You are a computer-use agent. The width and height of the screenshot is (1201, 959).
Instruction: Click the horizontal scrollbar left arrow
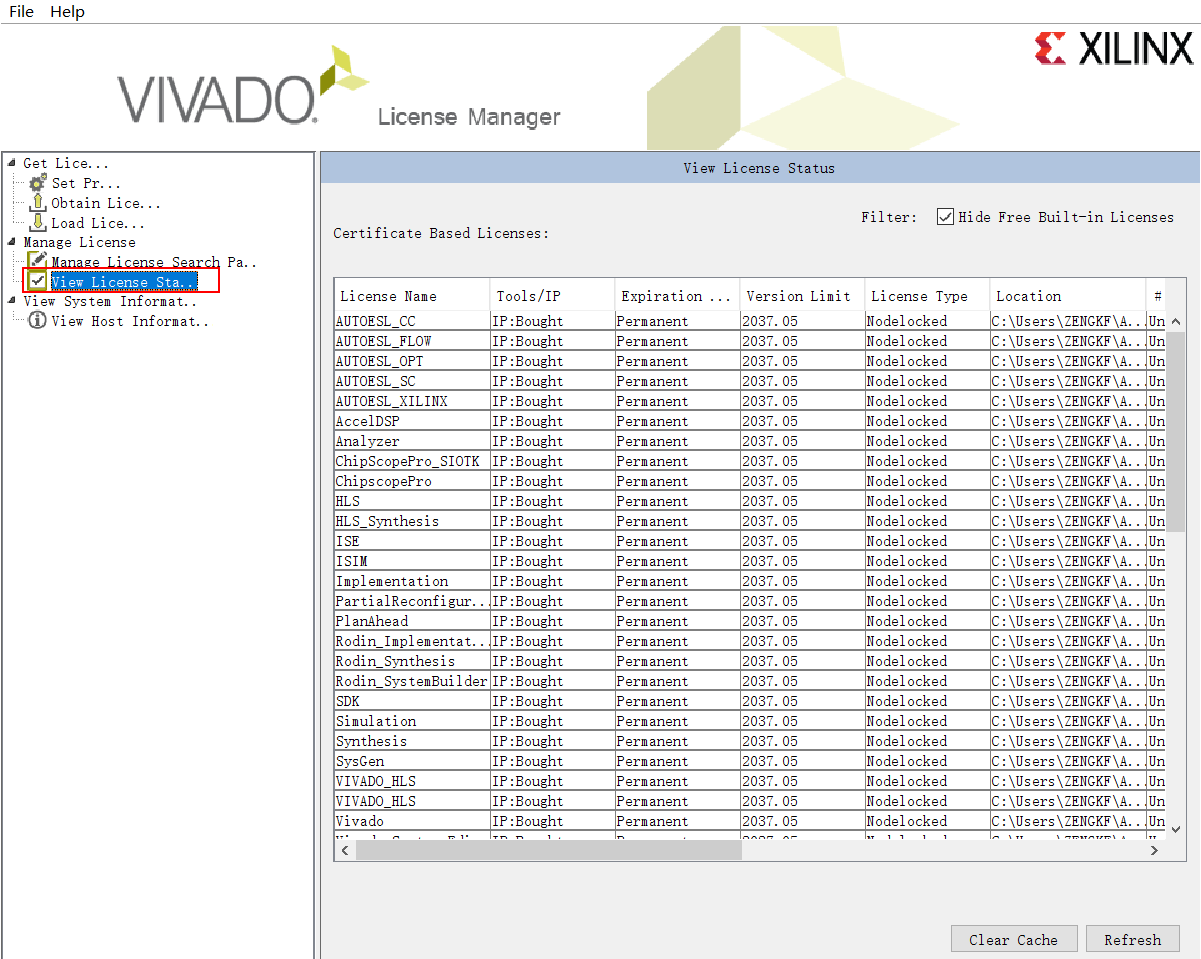(345, 850)
